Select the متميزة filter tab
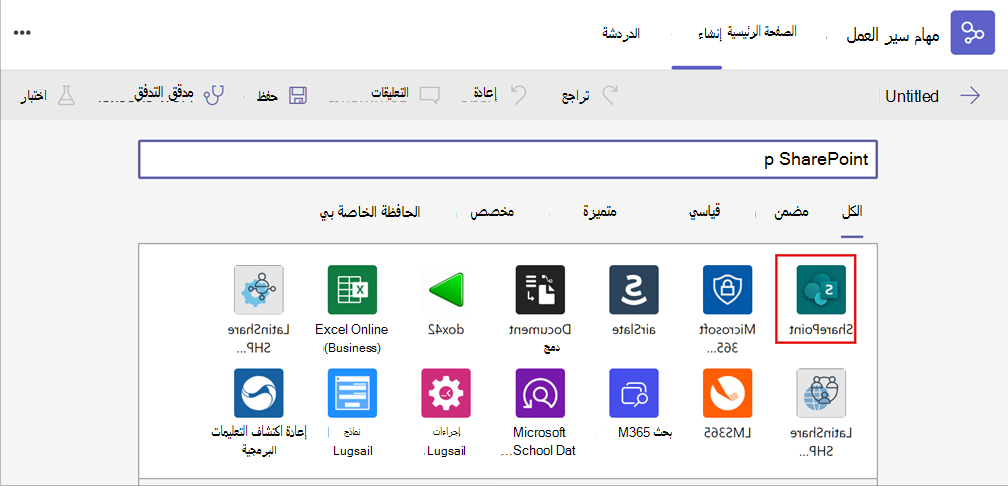Screen dimensions: 1008x486 600,213
